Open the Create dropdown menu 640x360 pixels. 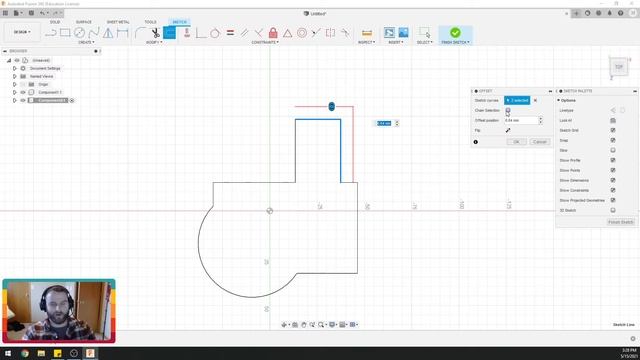(x=86, y=42)
